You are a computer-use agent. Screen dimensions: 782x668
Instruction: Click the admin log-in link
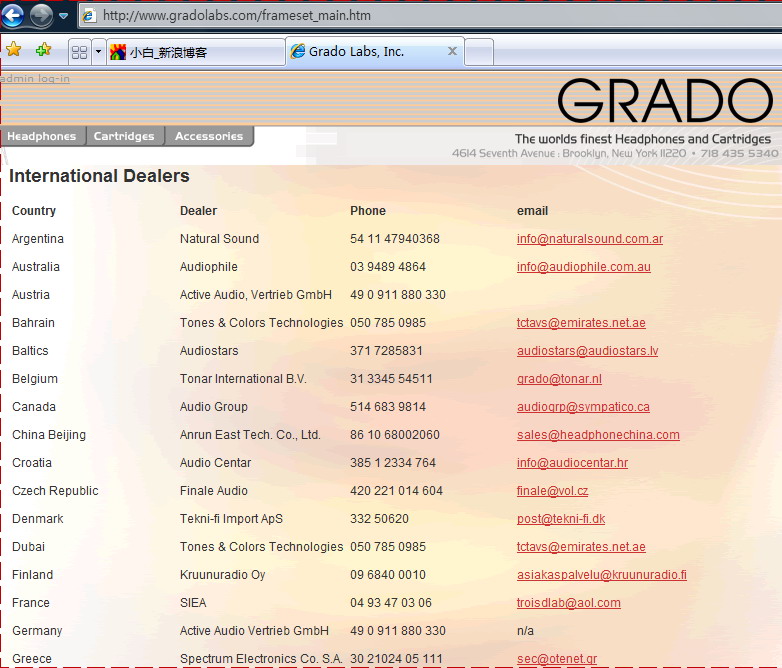pyautogui.click(x=35, y=78)
